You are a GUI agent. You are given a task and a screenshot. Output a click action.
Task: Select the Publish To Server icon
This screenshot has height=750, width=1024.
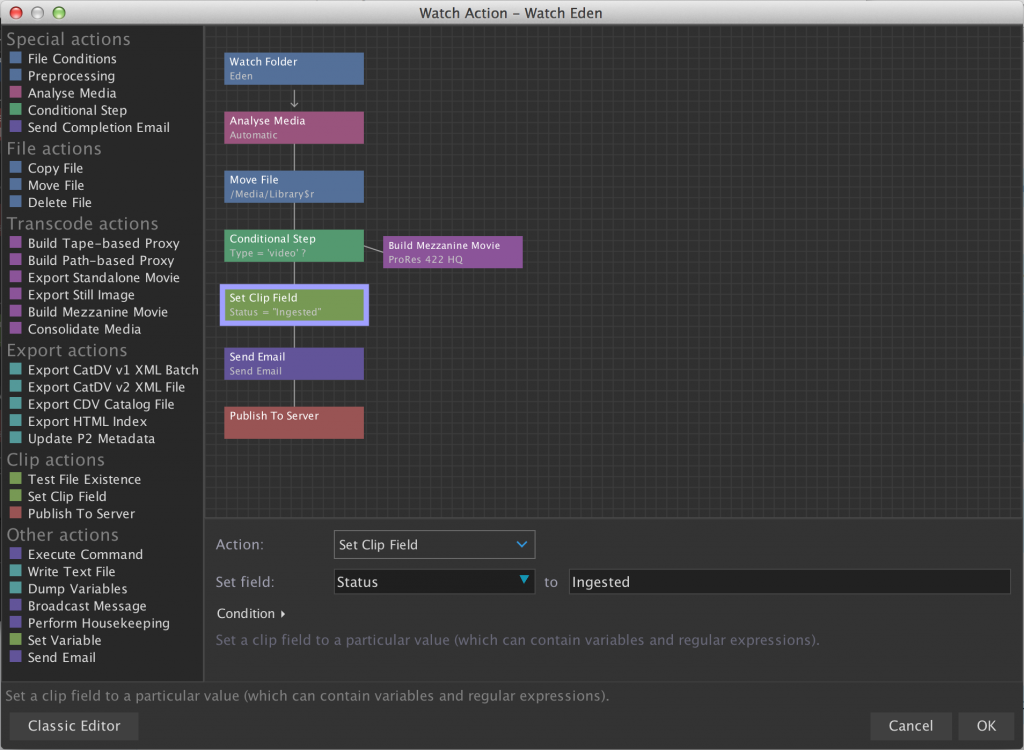15,513
